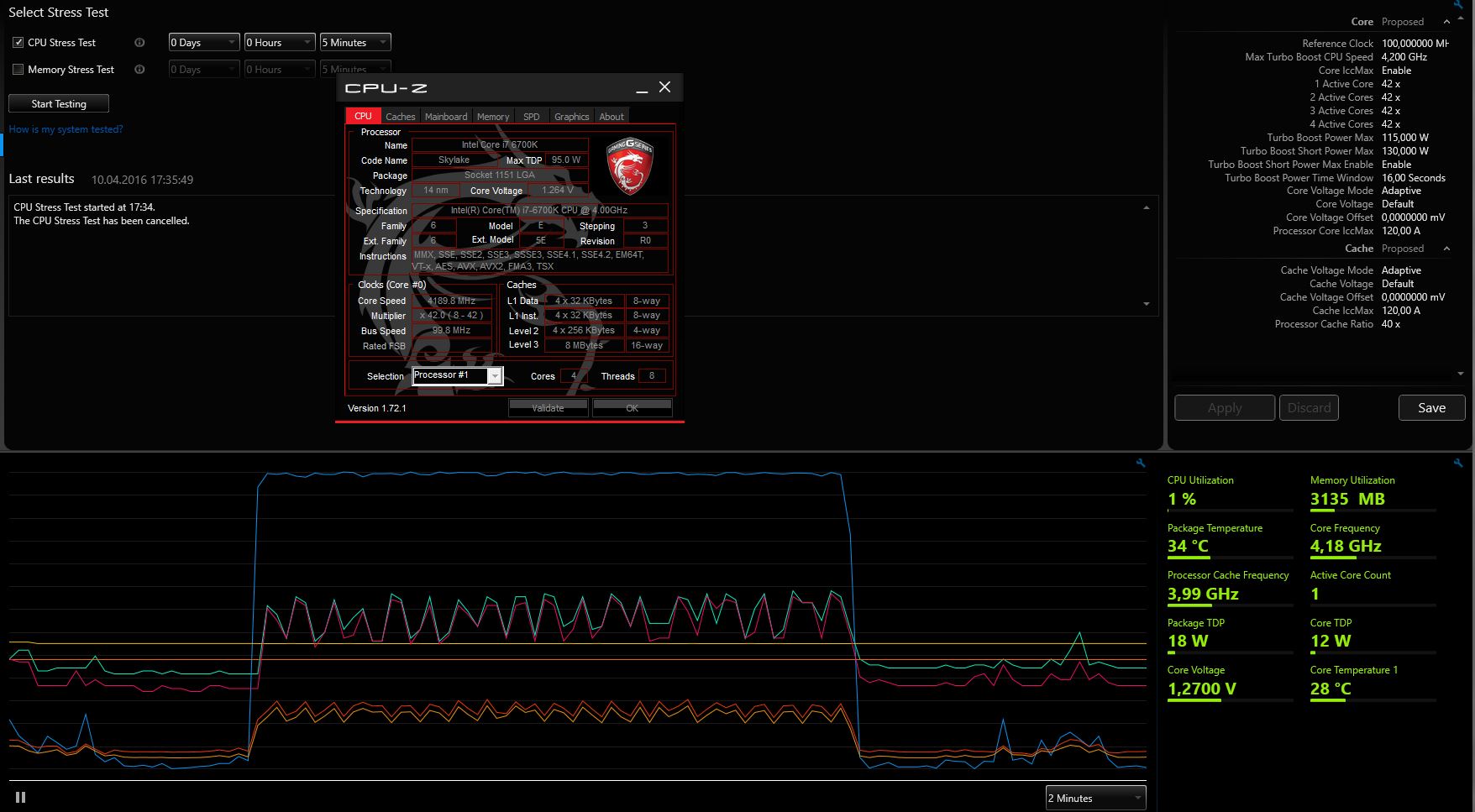Select the 1 Active Core 42 x value

[1391, 84]
